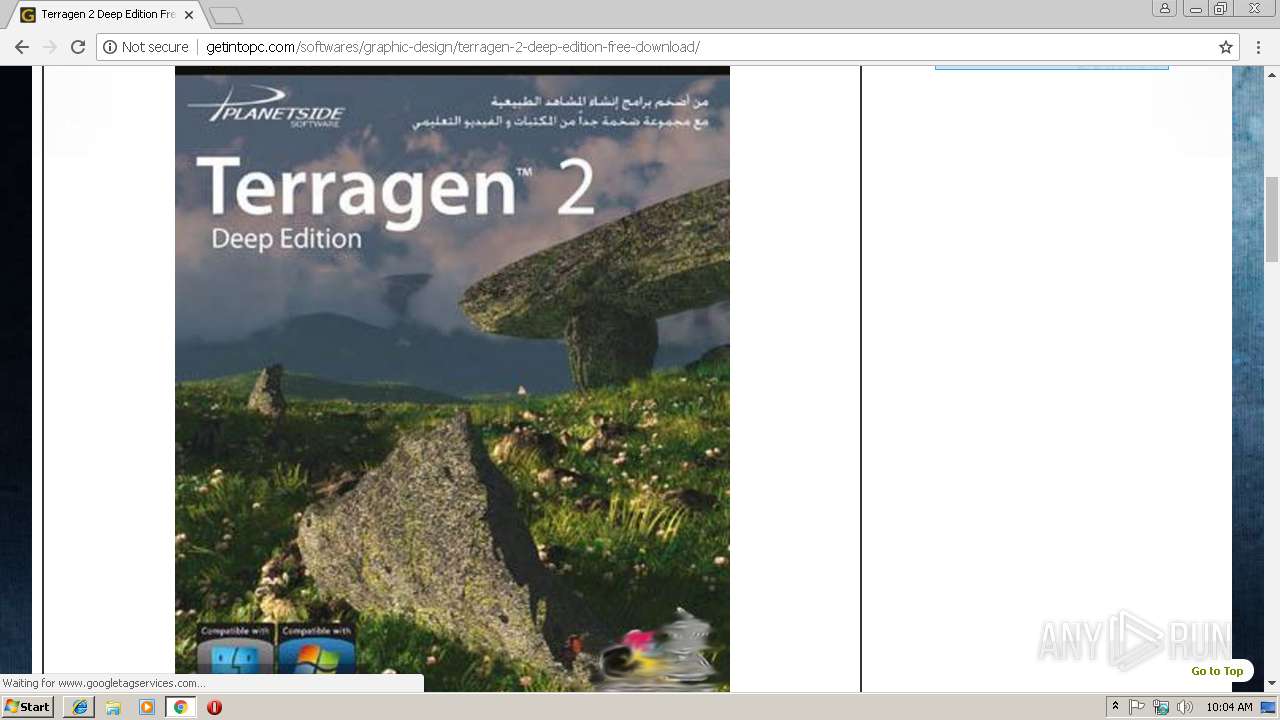Click the page scrollbar up arrow
Screen dimensions: 1280x720
[x=1272, y=74]
